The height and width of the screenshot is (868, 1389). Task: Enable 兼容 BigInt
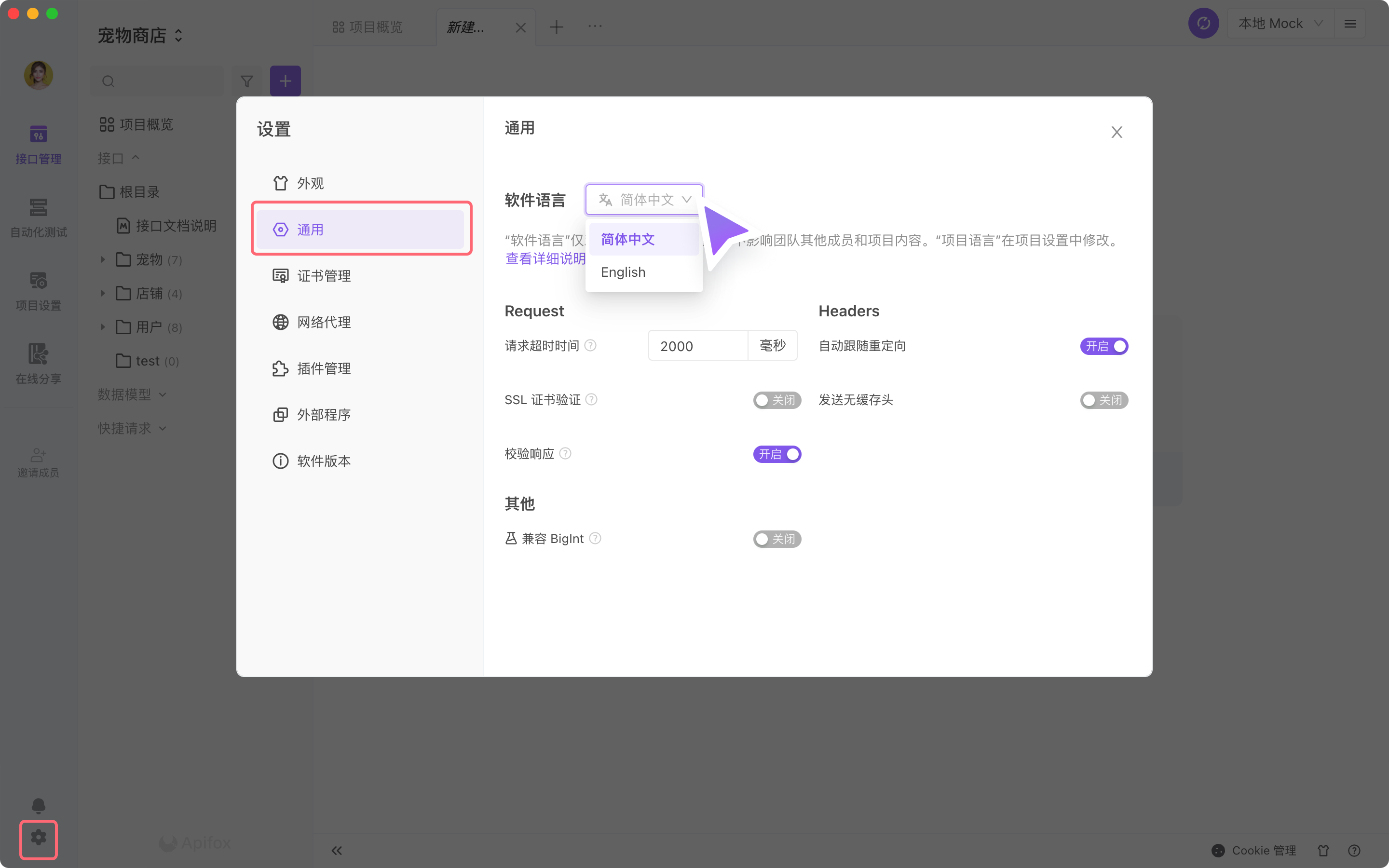(776, 539)
